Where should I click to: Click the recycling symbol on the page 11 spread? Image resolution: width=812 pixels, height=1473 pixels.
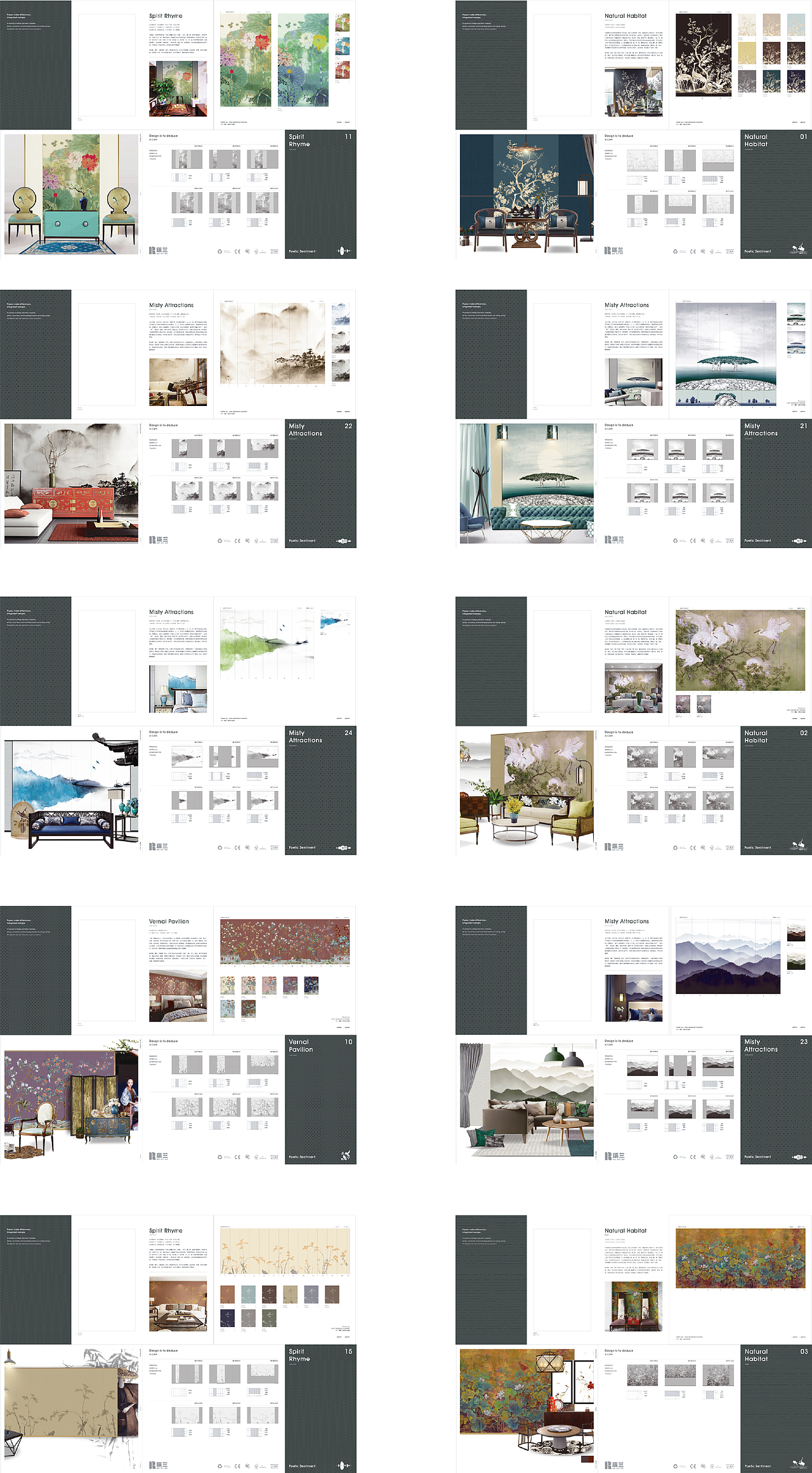click(x=220, y=251)
